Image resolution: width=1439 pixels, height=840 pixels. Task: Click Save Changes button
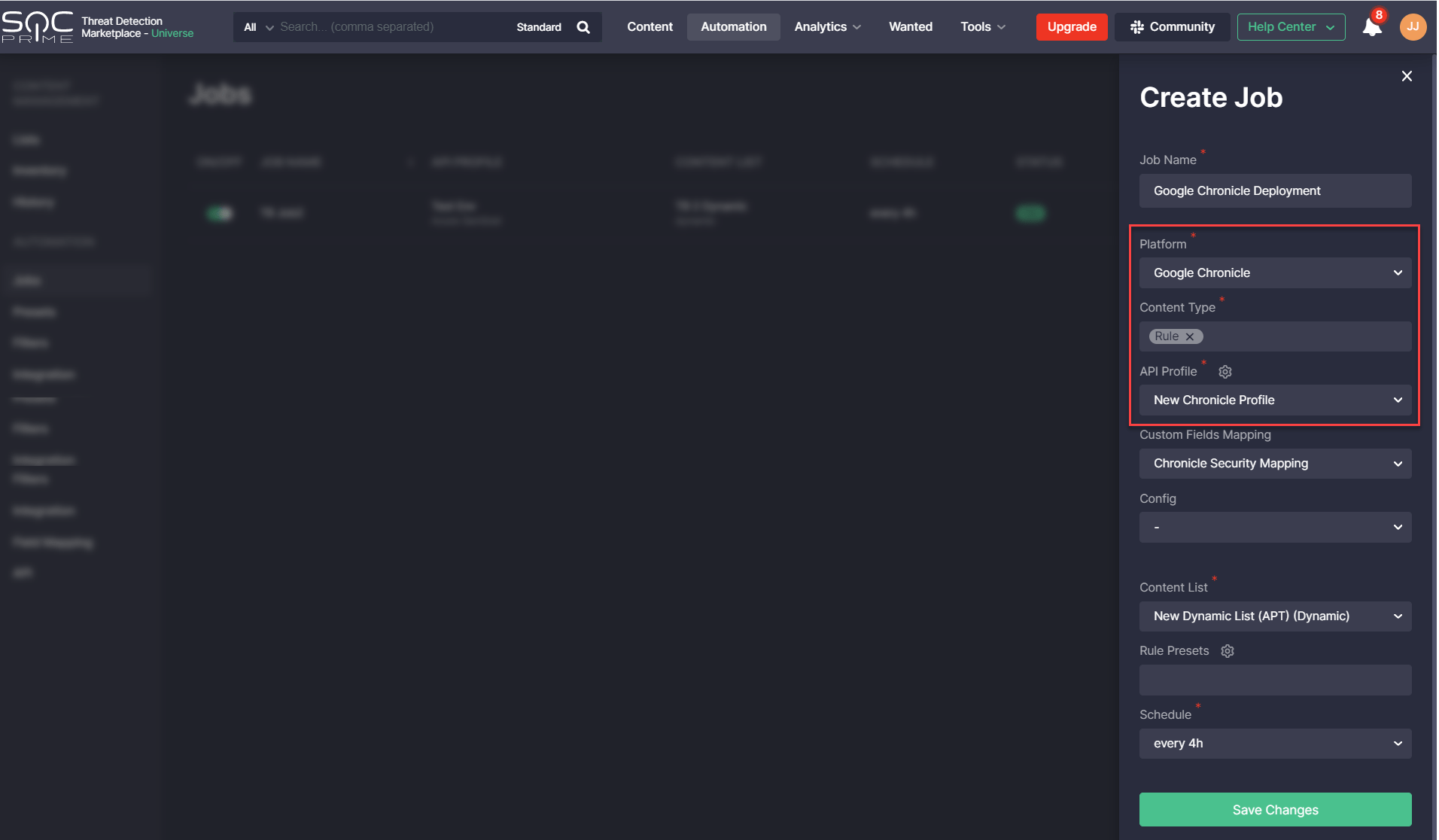[x=1275, y=810]
